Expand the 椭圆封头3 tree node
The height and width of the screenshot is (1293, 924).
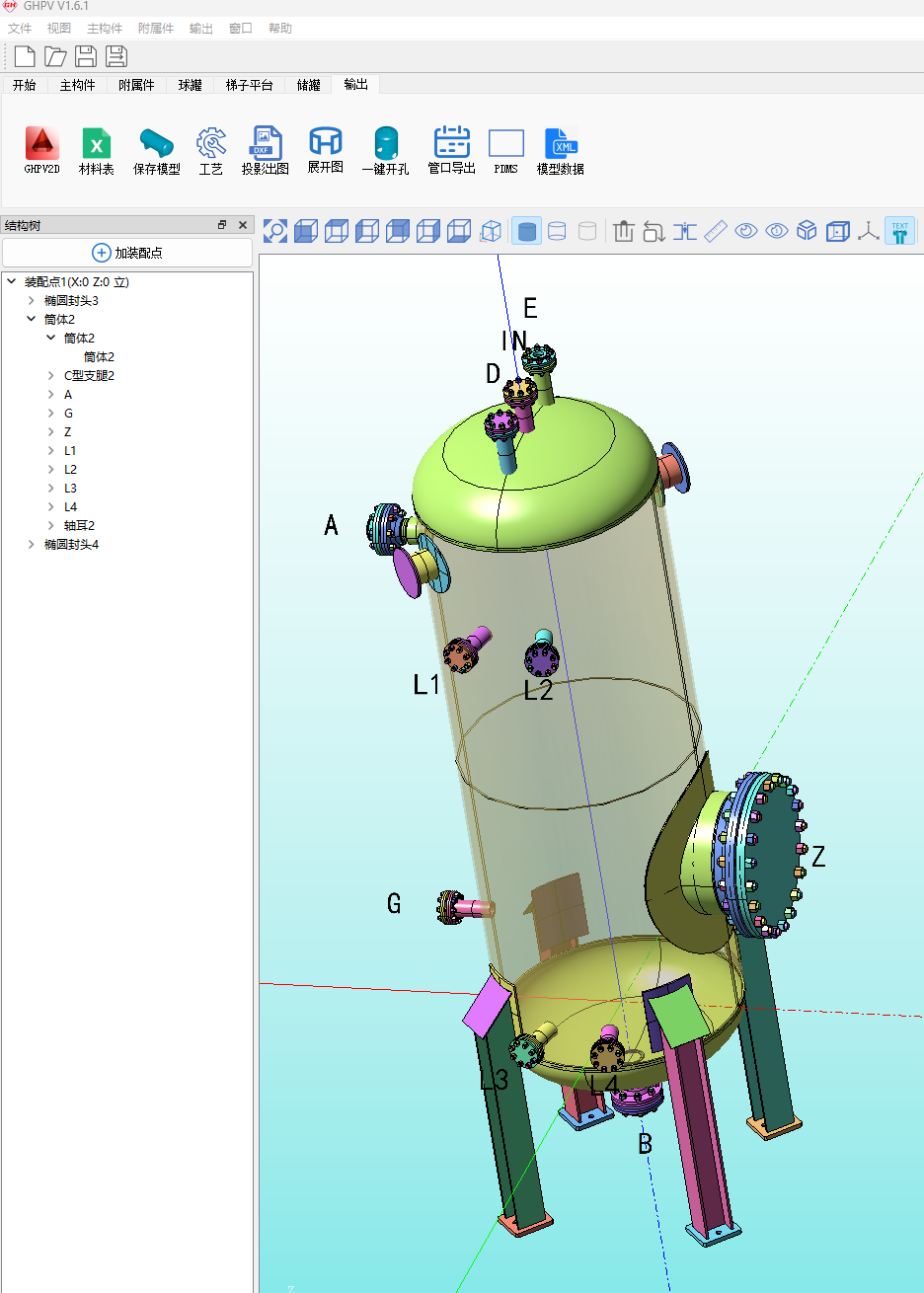[32, 300]
